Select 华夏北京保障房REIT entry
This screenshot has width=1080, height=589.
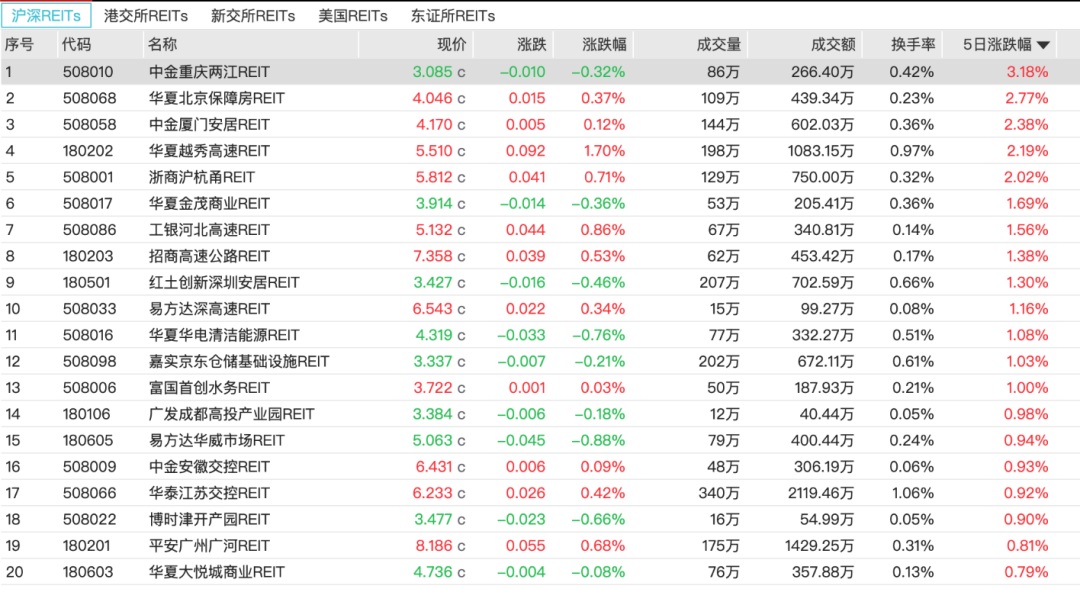tap(216, 98)
